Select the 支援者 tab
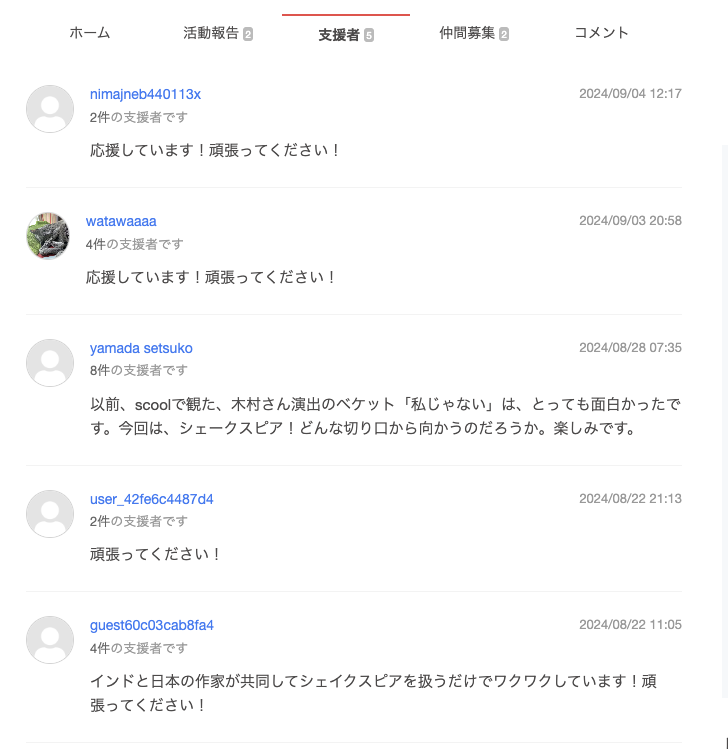 pos(339,35)
